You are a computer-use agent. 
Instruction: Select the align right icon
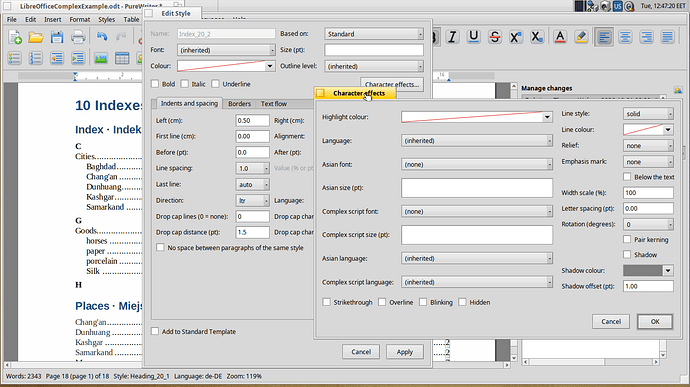pyautogui.click(x=646, y=37)
